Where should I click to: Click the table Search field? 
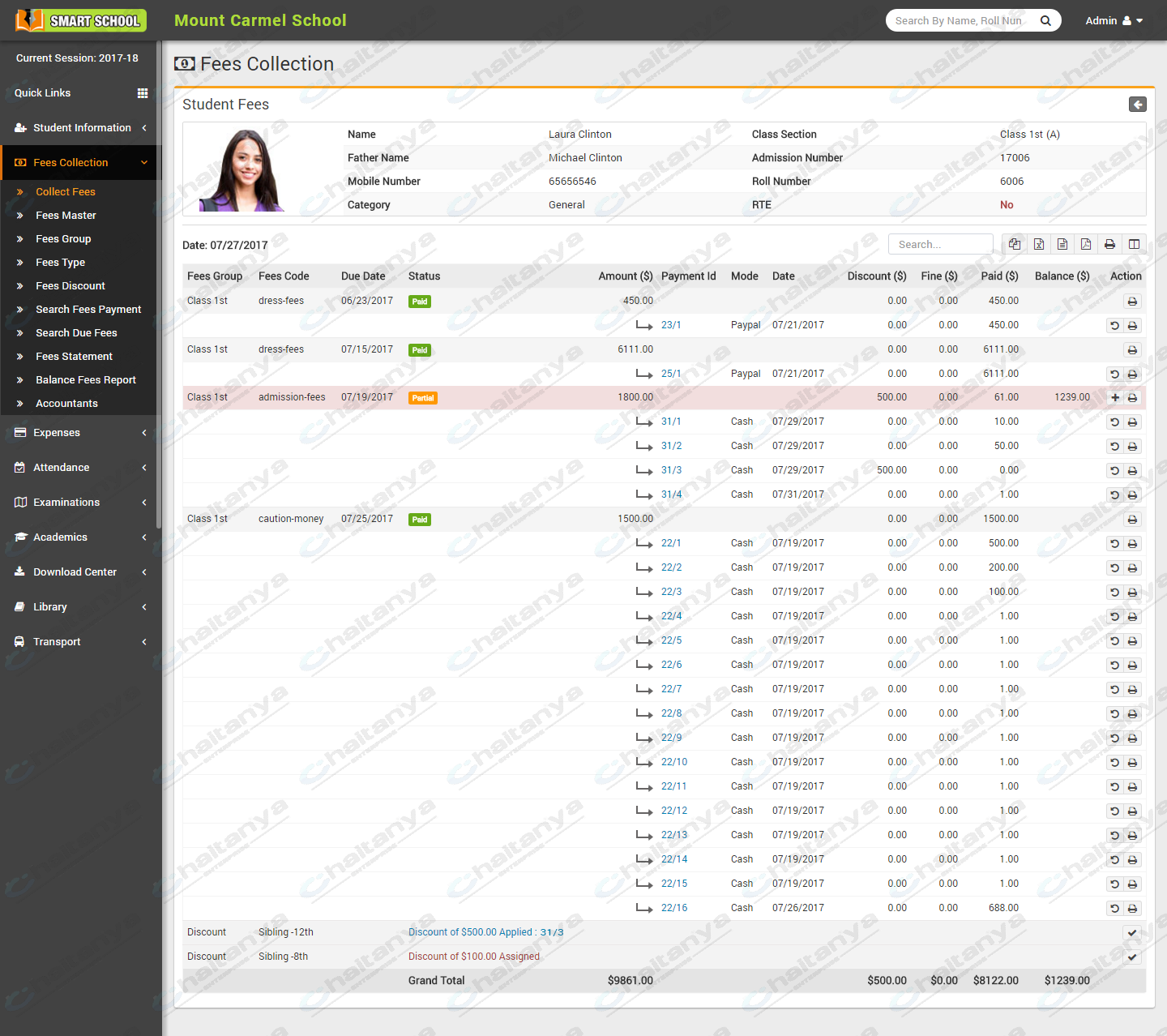940,244
